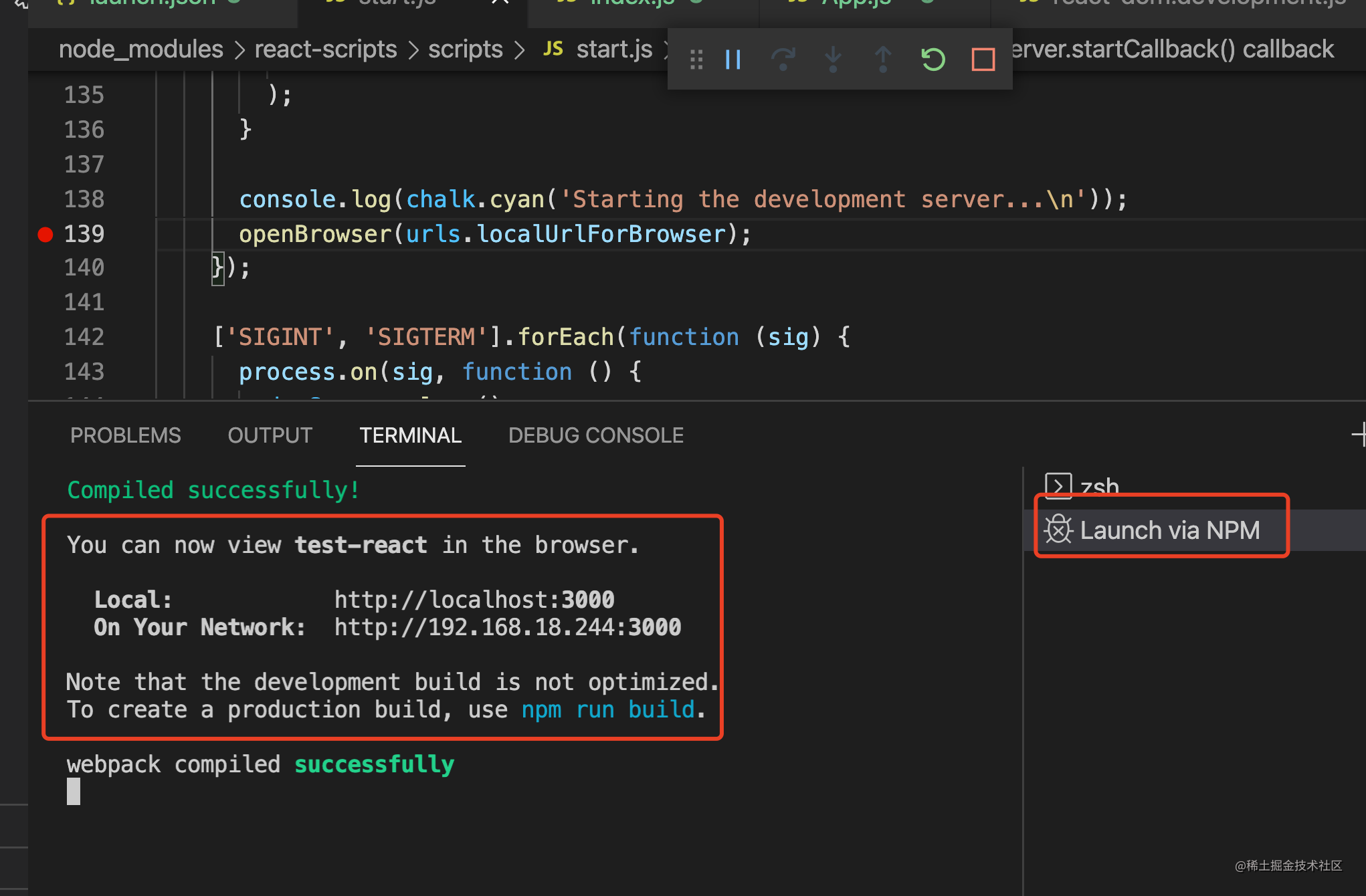The image size is (1366, 896).
Task: Switch to the PROBLEMS panel tab
Action: (x=126, y=436)
